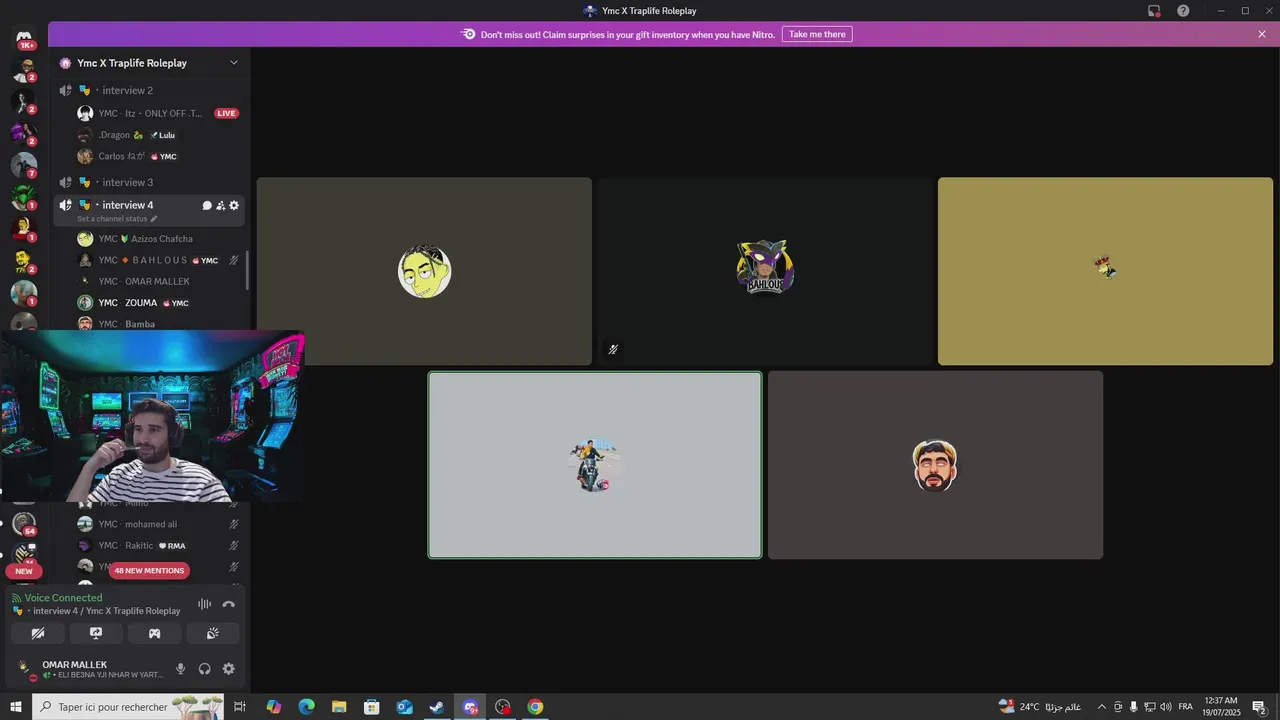Join the interview 2 voice channel
Viewport: 1280px width, 720px height.
tap(149, 90)
